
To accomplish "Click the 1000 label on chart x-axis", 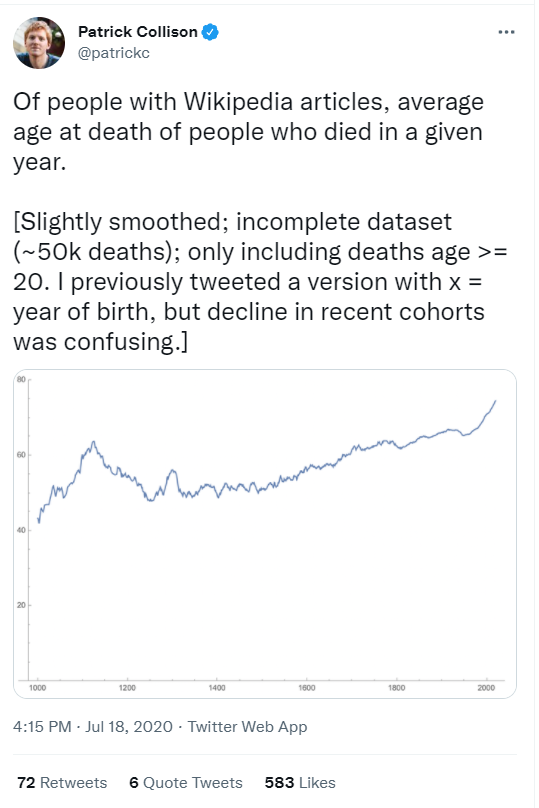I will (37, 688).
